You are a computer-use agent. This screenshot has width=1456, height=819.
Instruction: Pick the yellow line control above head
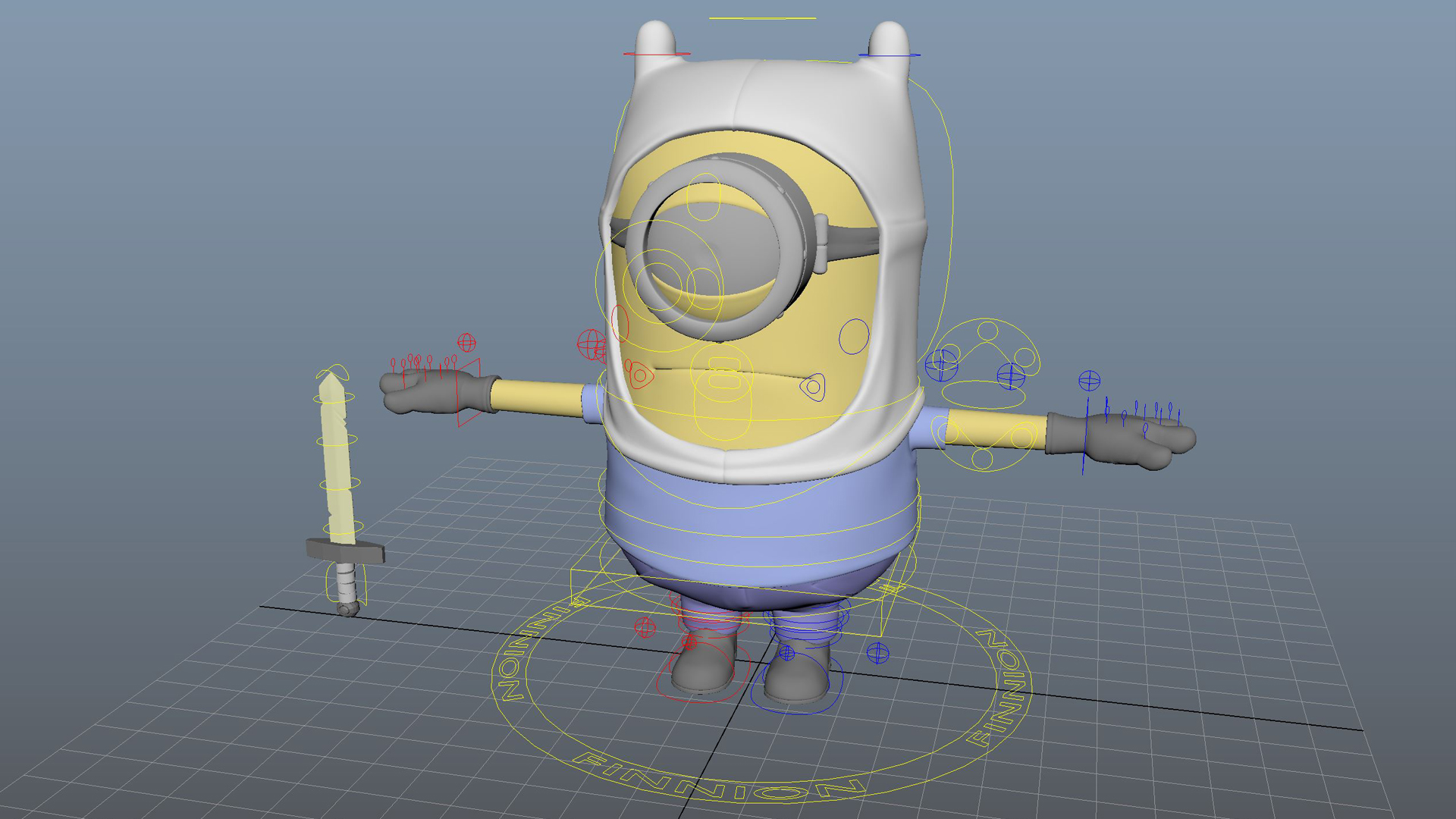pos(762,17)
